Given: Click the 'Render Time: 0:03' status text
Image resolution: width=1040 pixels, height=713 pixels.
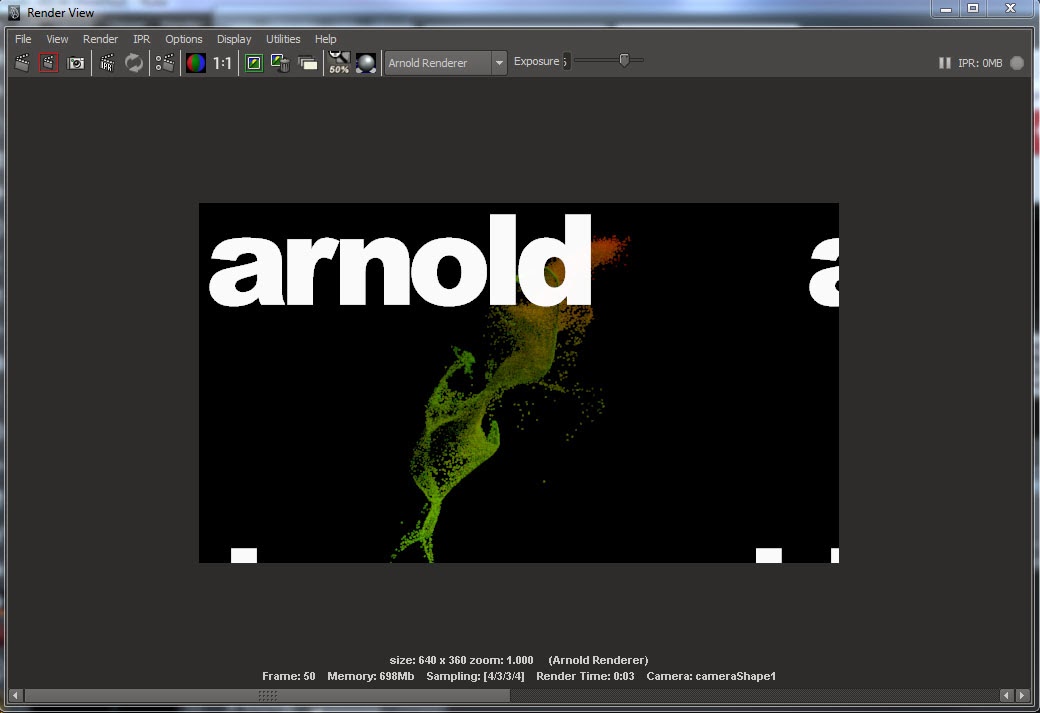Looking at the screenshot, I should (585, 676).
